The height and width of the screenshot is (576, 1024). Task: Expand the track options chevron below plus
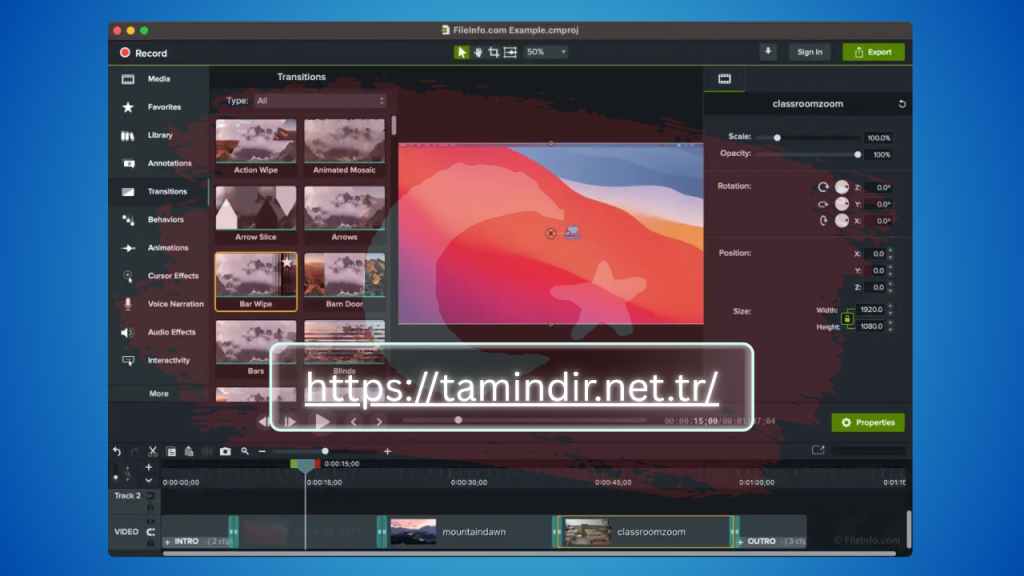tap(149, 480)
